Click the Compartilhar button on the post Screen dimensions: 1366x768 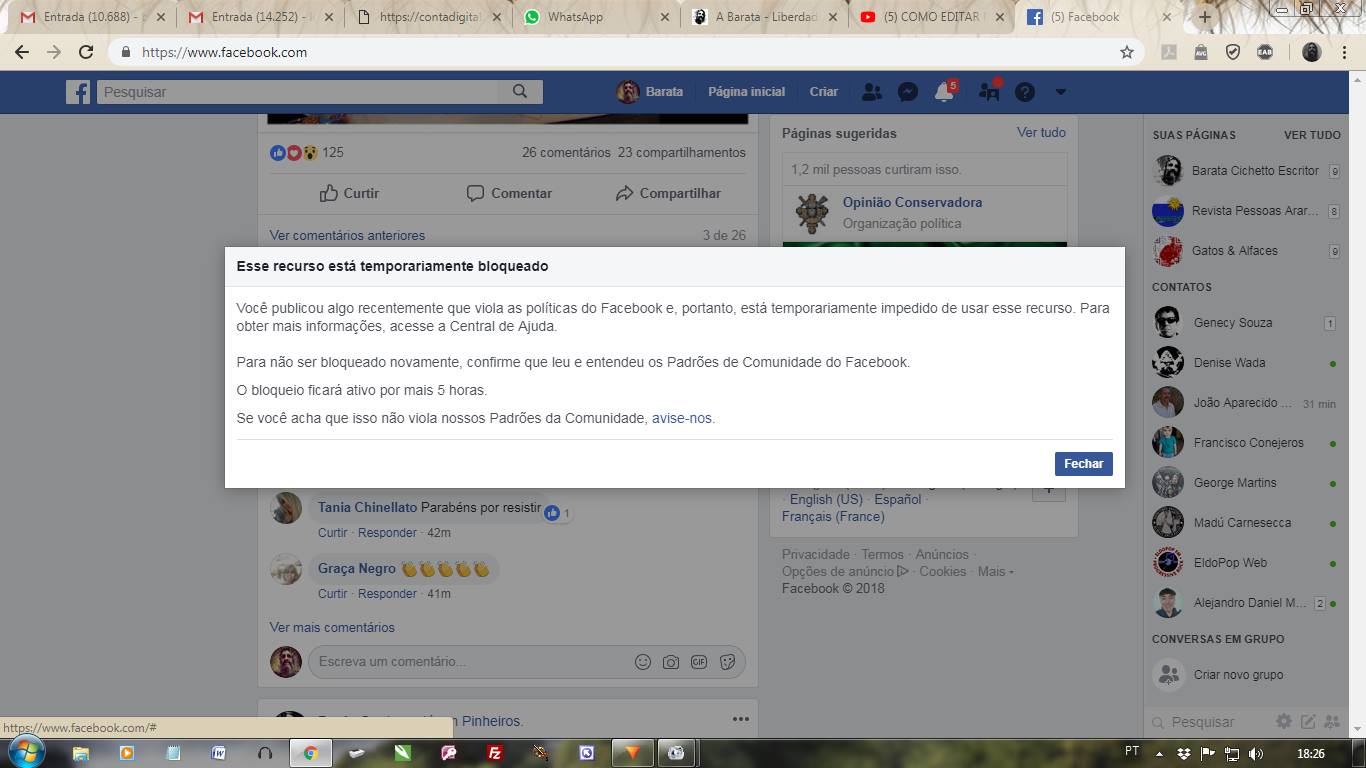tap(668, 193)
